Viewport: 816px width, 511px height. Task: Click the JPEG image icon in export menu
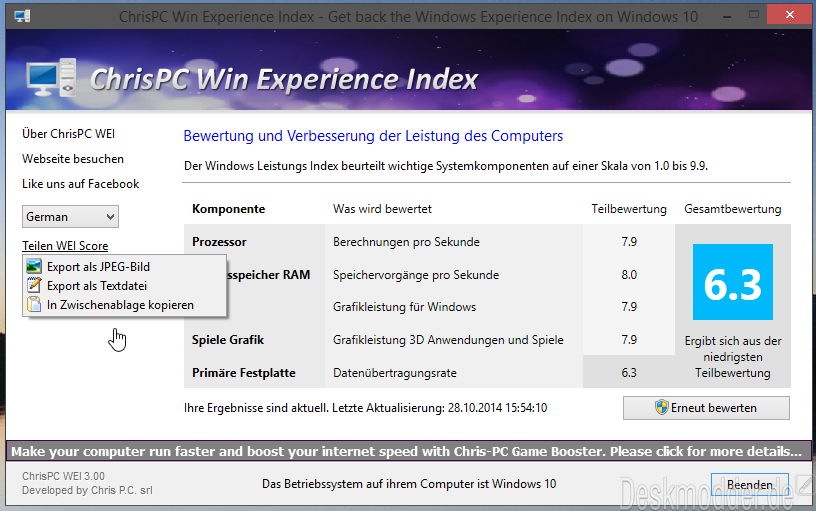[x=34, y=266]
